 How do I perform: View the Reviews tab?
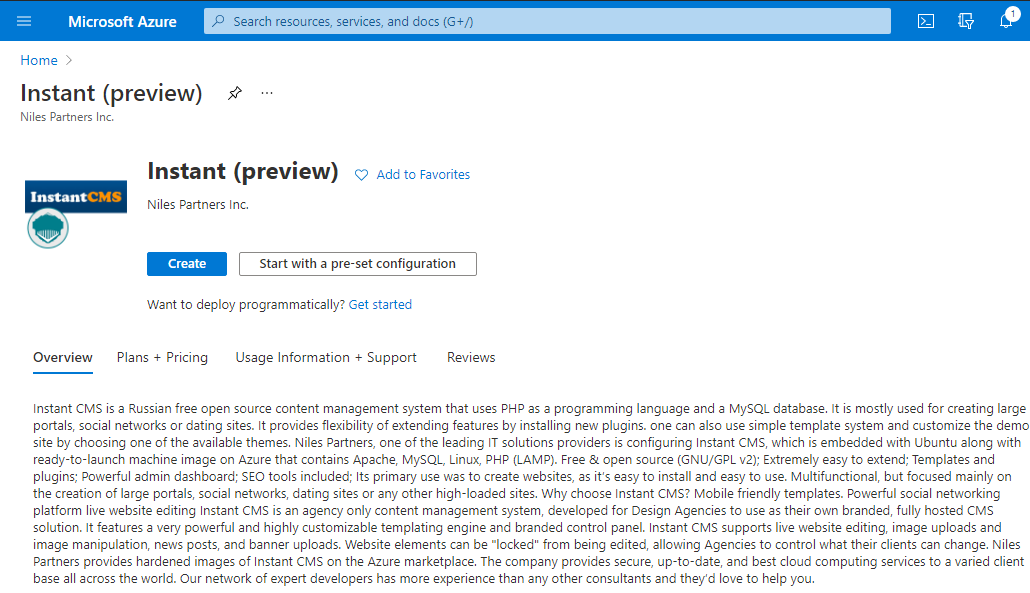(471, 357)
